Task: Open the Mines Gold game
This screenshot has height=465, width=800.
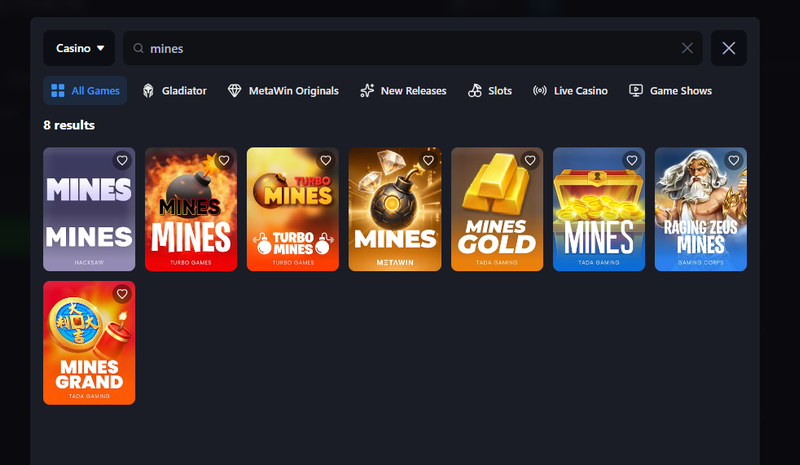Action: tap(497, 209)
